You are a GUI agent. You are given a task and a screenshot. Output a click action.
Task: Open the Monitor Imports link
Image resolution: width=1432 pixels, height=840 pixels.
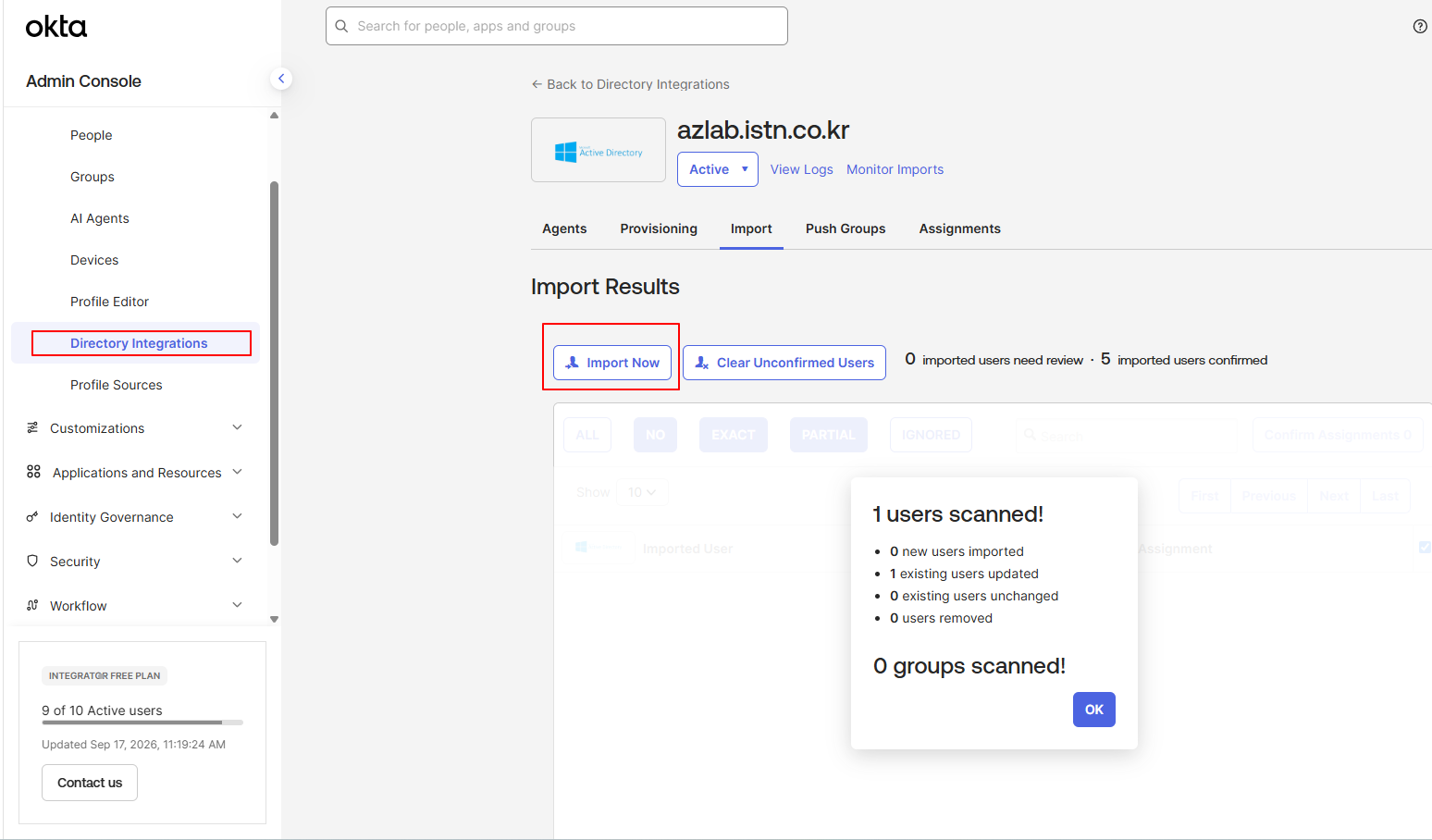pos(895,169)
